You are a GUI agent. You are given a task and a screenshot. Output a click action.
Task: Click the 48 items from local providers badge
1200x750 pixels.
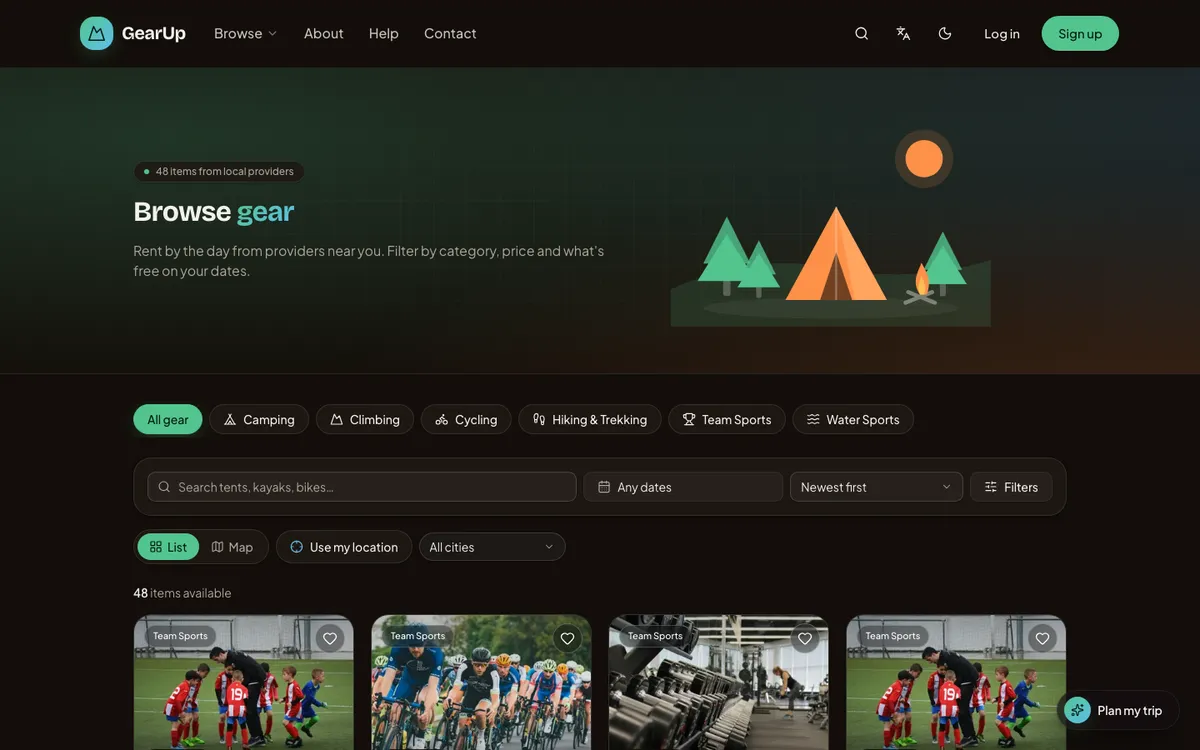pos(219,171)
